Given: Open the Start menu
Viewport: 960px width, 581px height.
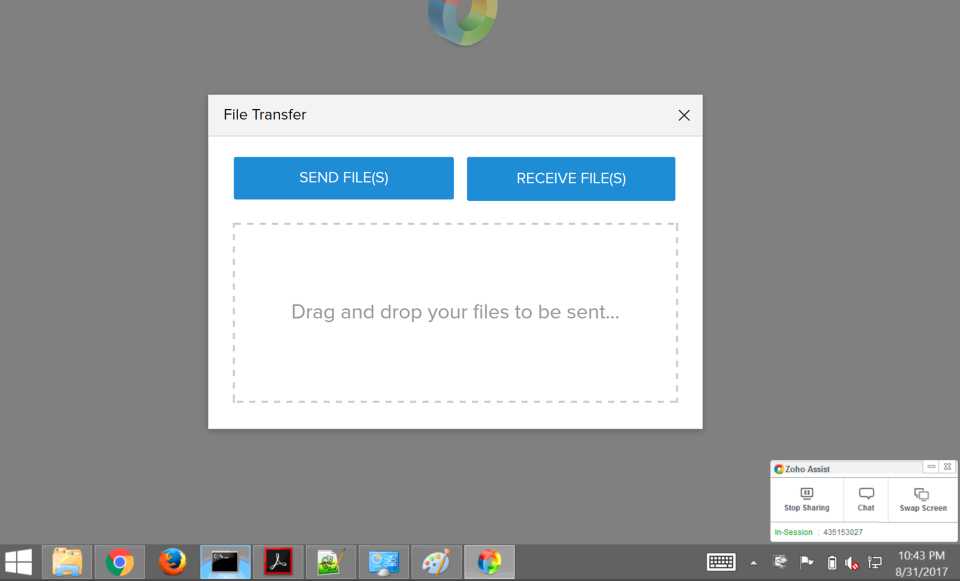Looking at the screenshot, I should [19, 561].
